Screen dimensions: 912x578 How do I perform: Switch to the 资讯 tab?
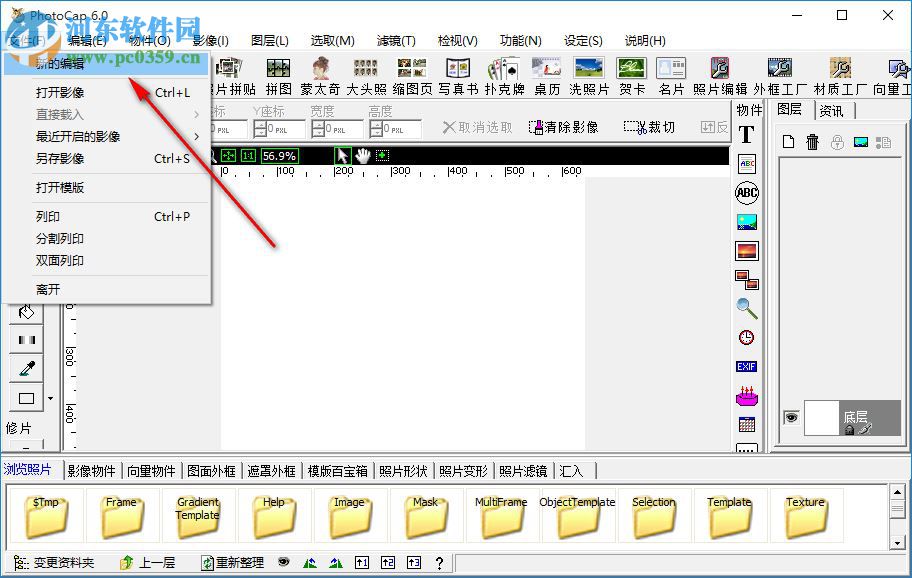point(834,110)
